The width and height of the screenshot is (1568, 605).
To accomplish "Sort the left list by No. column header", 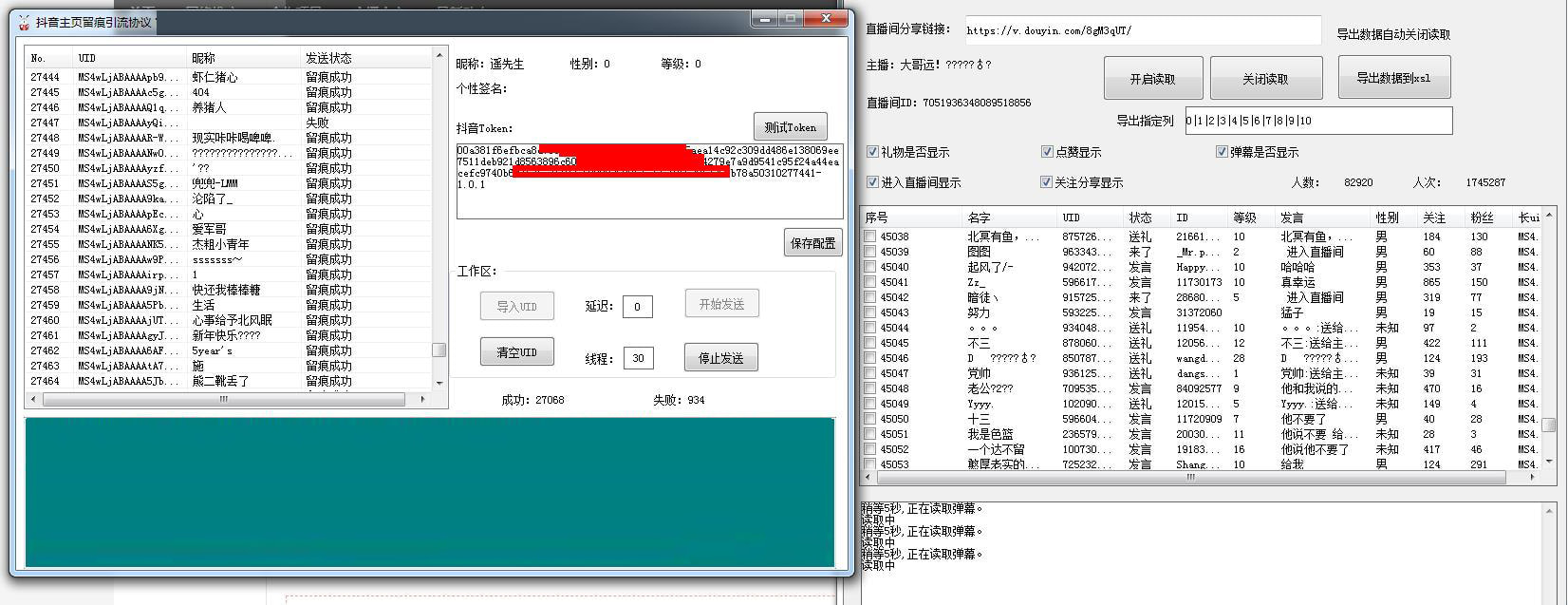I will click(49, 59).
